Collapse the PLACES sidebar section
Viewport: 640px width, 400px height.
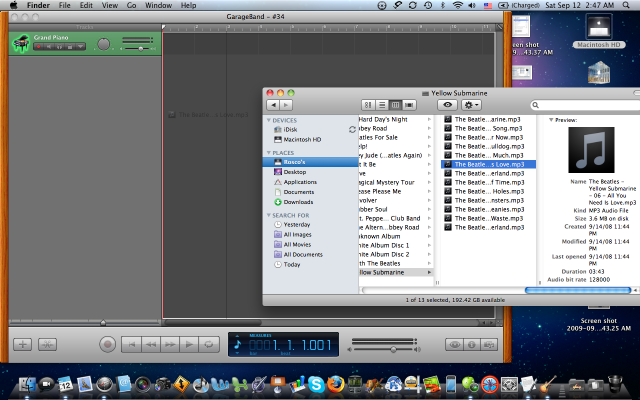pyautogui.click(x=269, y=153)
